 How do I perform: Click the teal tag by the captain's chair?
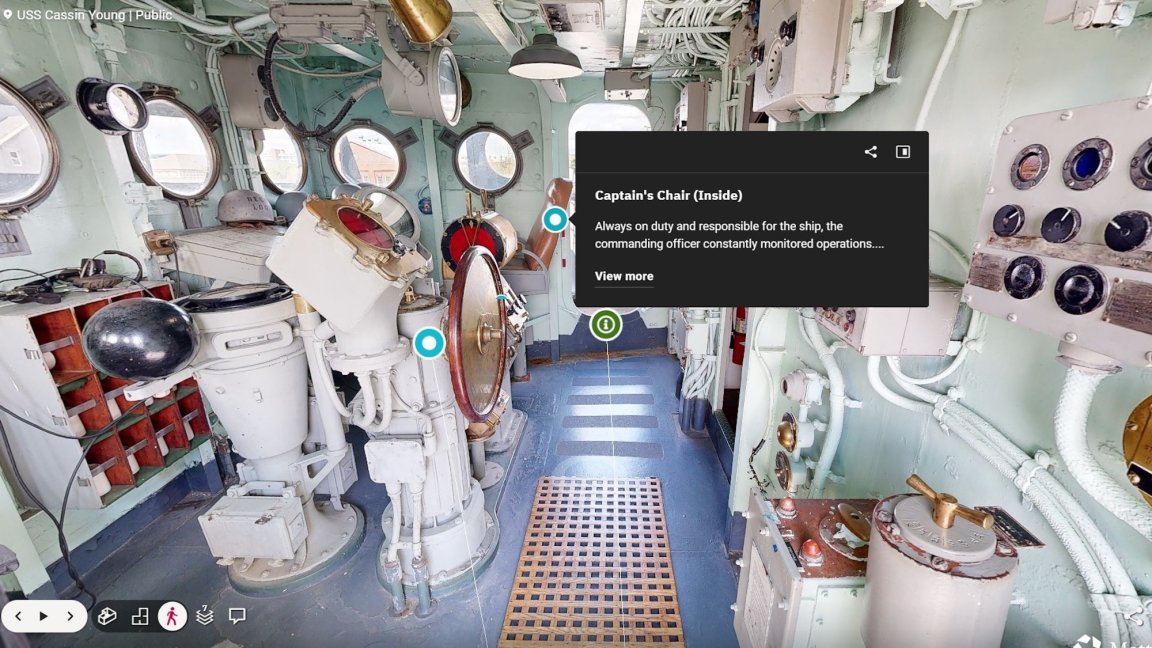pos(555,220)
